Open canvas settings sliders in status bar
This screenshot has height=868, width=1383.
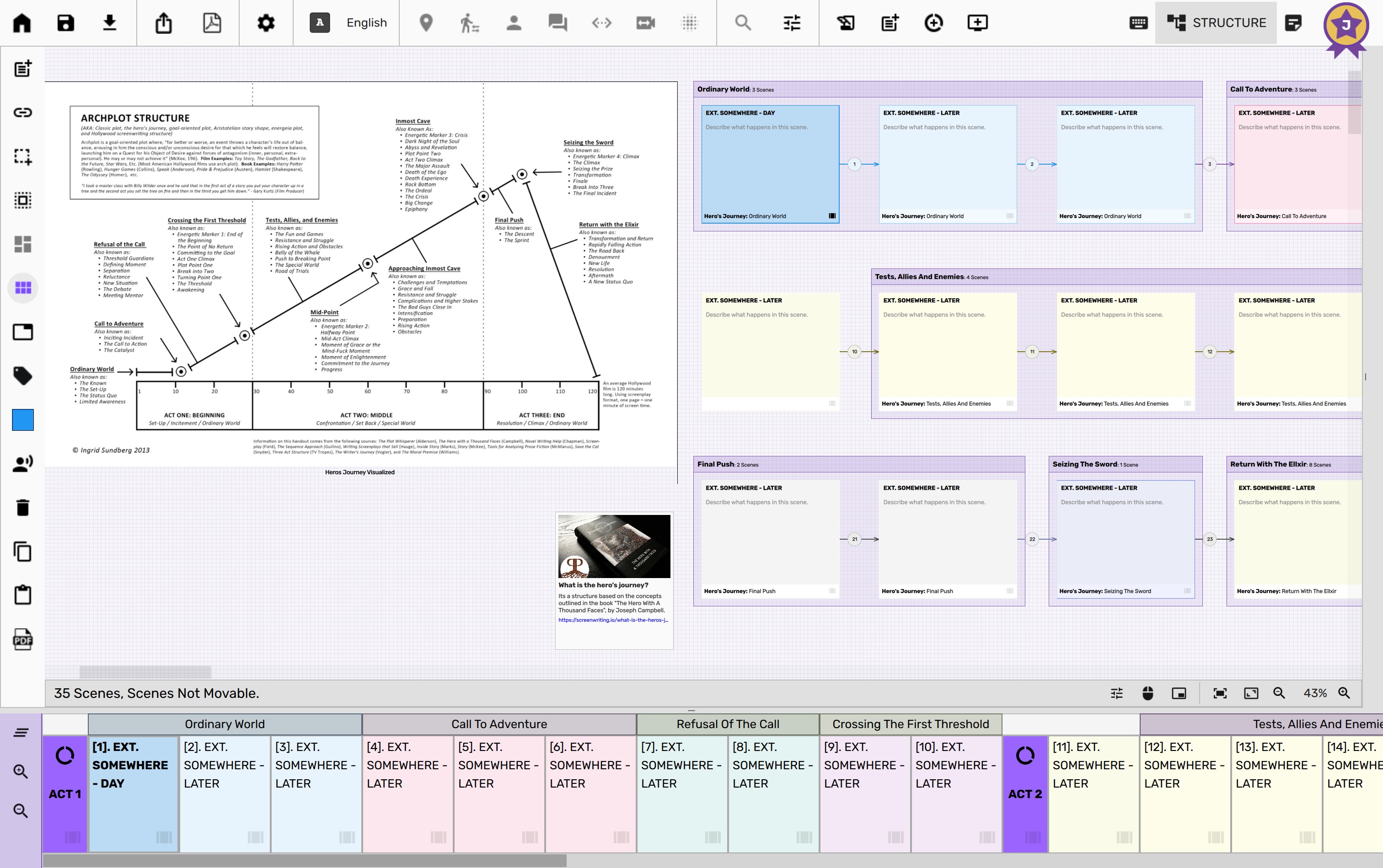[1117, 693]
